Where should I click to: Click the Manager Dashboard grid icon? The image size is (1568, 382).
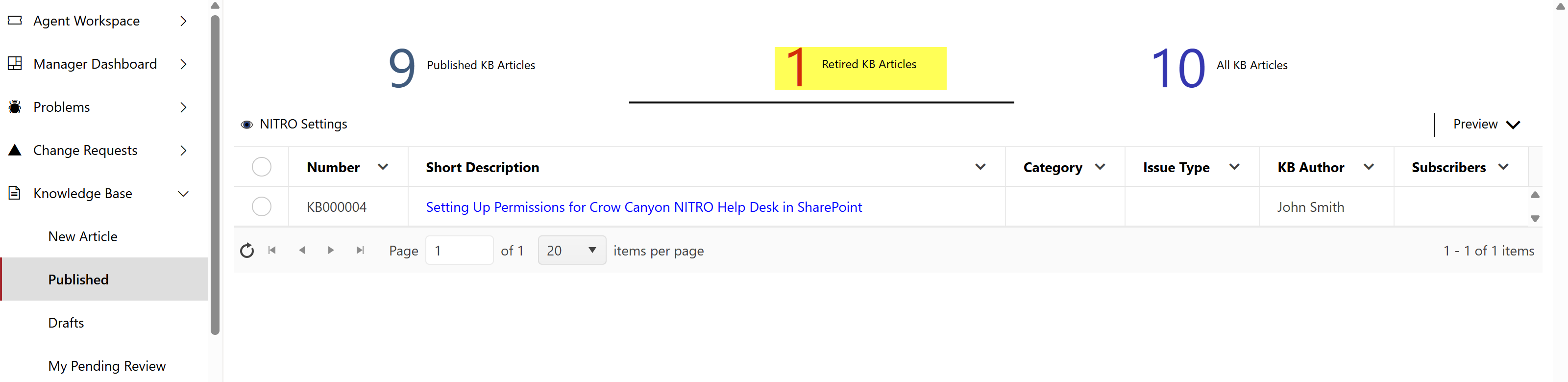(x=15, y=63)
